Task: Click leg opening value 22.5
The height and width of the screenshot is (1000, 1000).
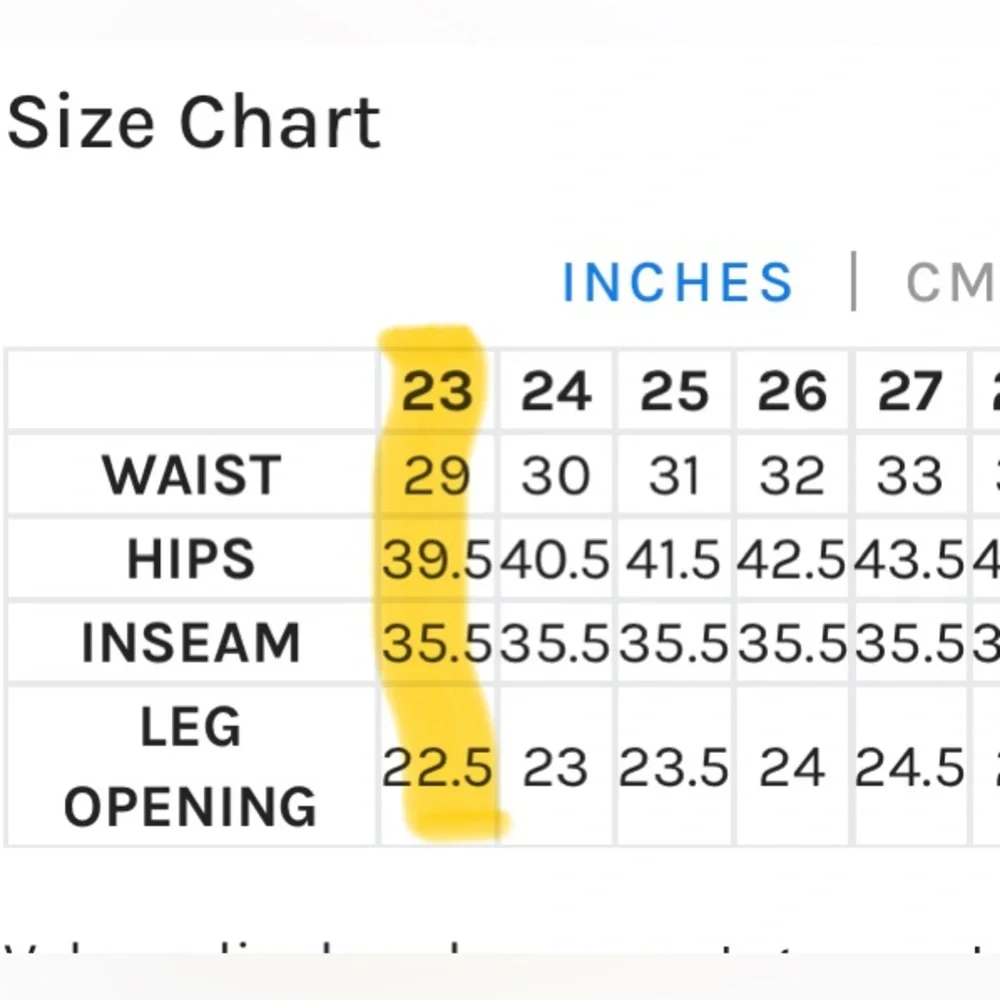Action: click(437, 768)
